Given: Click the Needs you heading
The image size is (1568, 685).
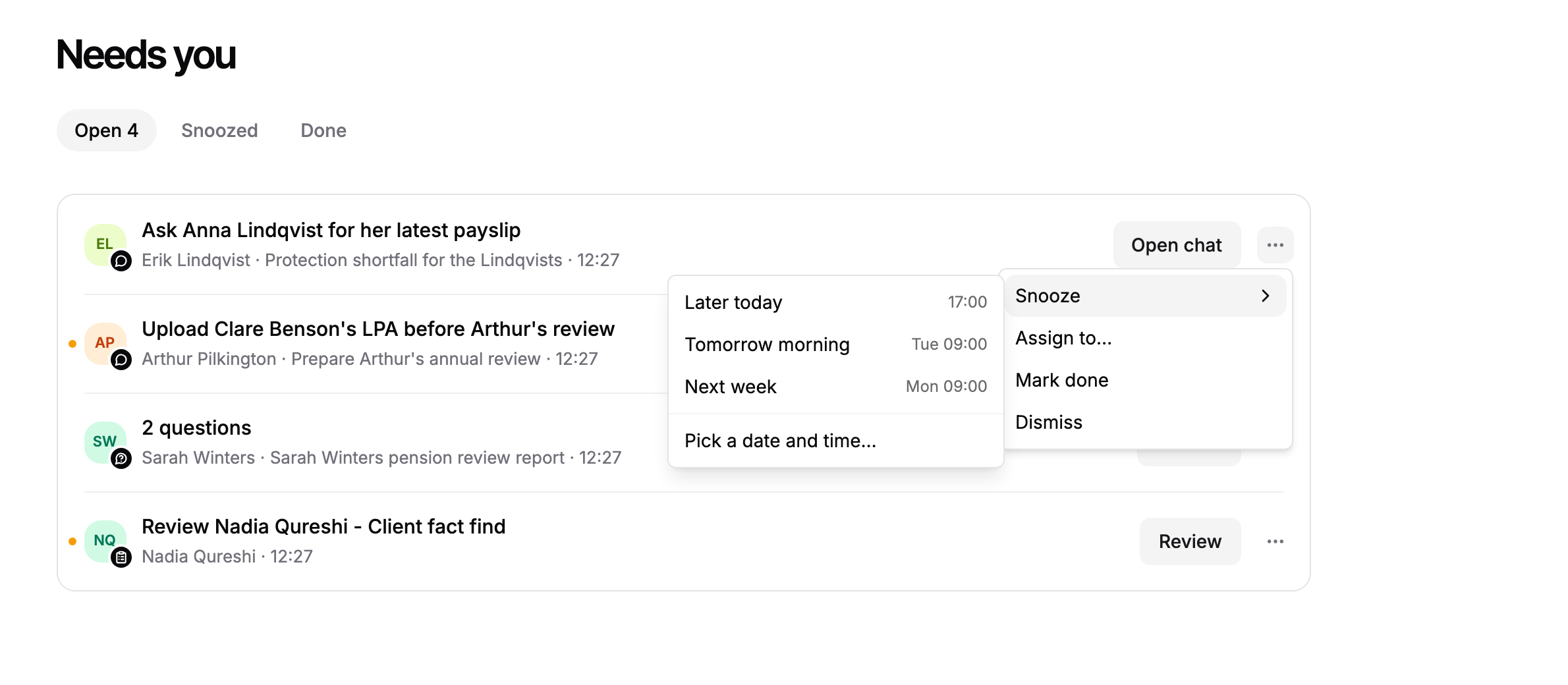Looking at the screenshot, I should coord(146,55).
